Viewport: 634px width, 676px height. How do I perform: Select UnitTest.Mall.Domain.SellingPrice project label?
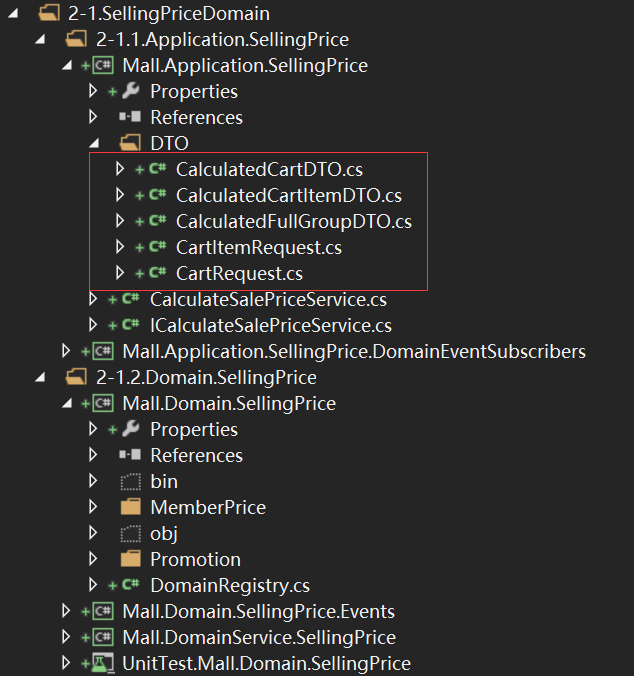click(x=266, y=663)
